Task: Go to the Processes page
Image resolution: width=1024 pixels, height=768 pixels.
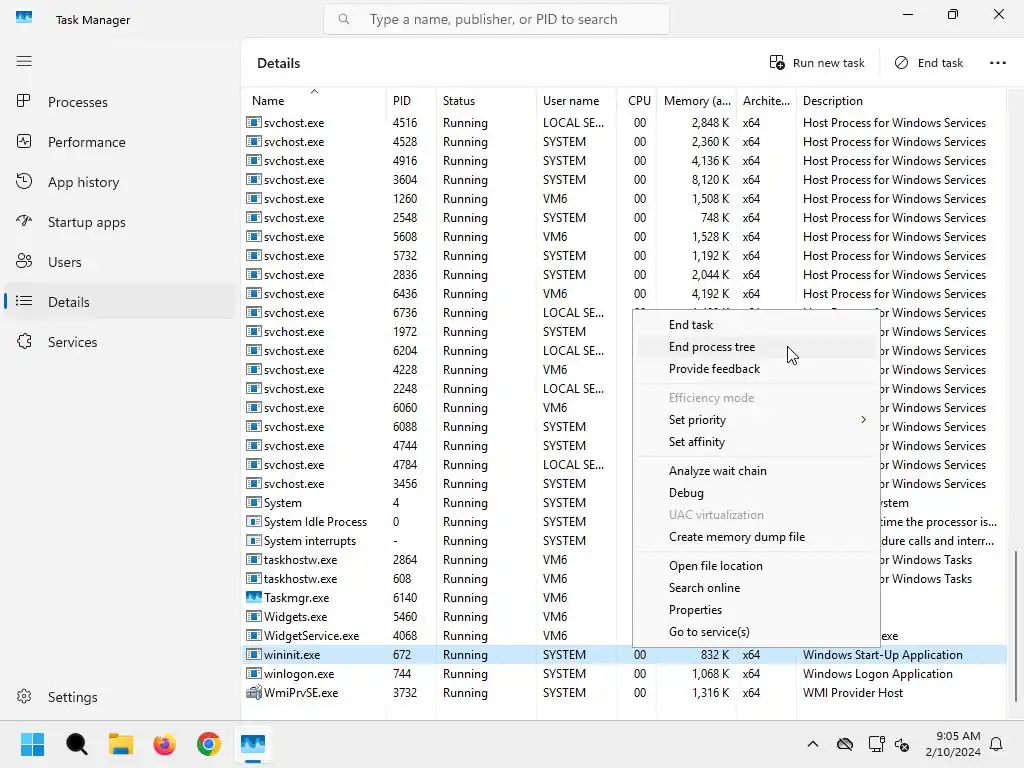Action: (x=120, y=102)
